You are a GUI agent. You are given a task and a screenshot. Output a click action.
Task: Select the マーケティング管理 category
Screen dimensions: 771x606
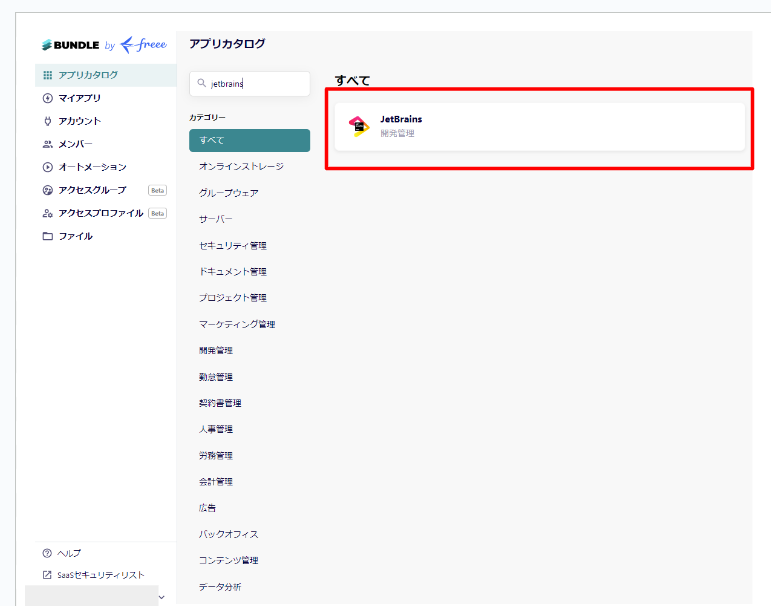coord(237,324)
